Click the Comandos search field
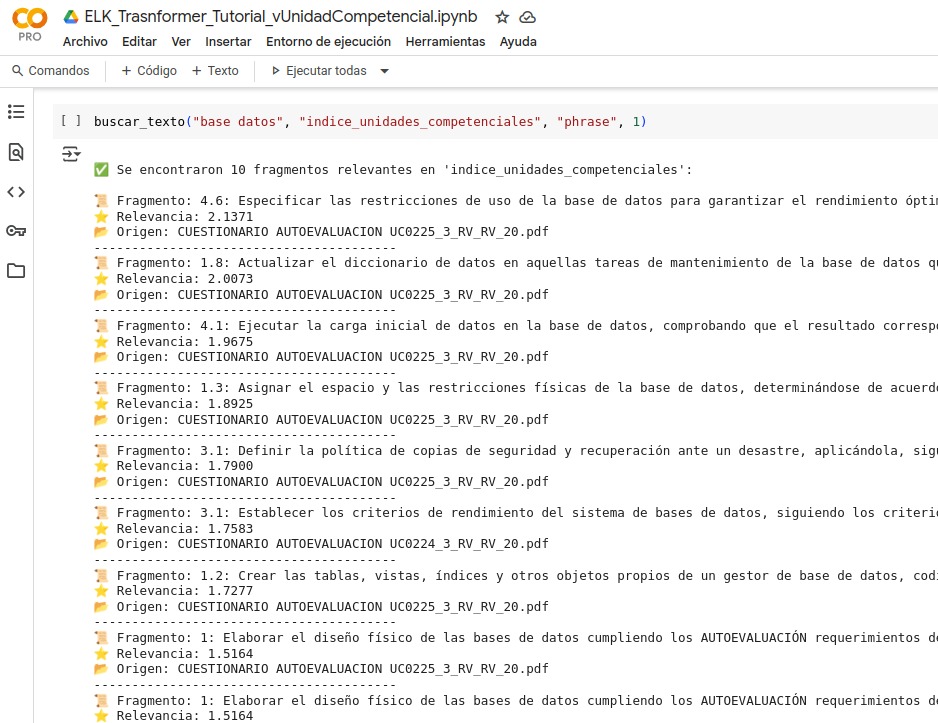 [51, 71]
